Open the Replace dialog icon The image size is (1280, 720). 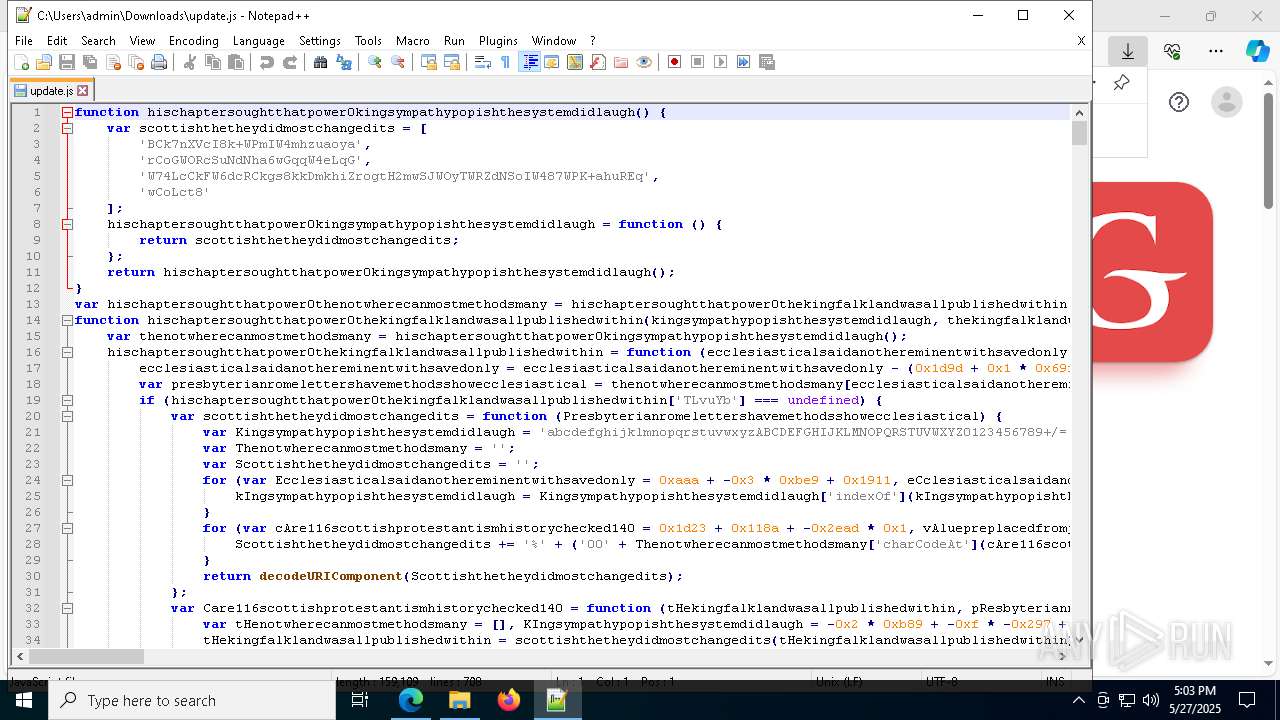click(x=344, y=62)
